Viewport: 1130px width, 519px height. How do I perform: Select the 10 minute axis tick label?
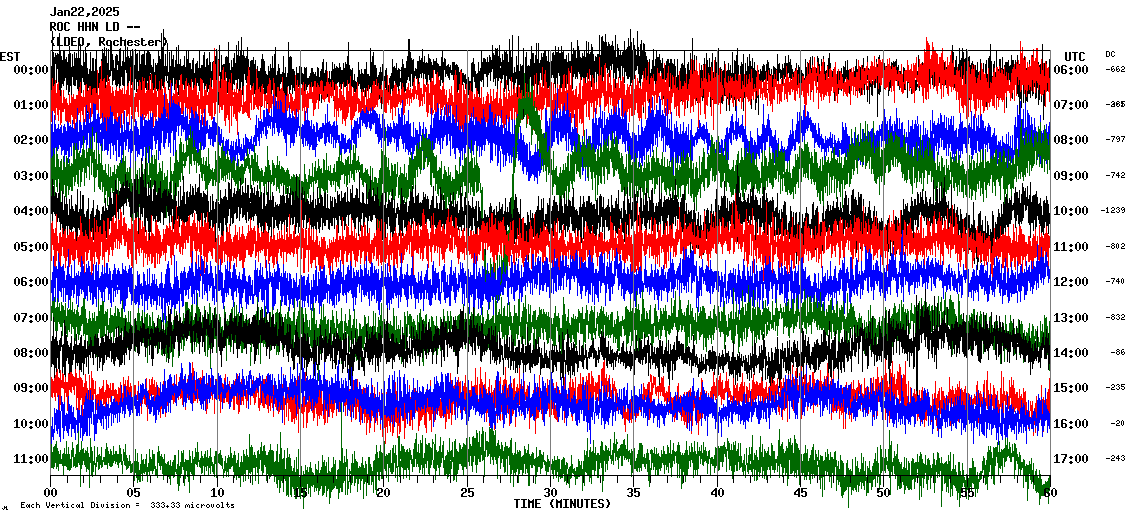[217, 494]
